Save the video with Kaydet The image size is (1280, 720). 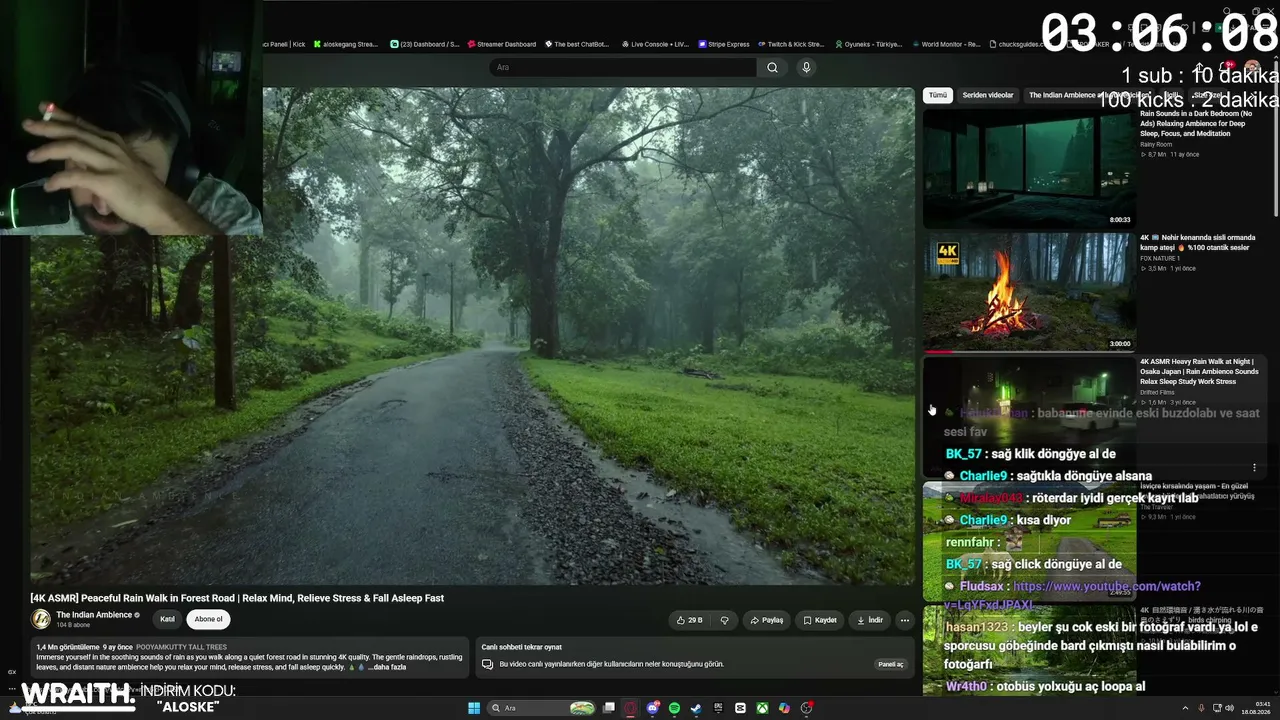point(820,620)
